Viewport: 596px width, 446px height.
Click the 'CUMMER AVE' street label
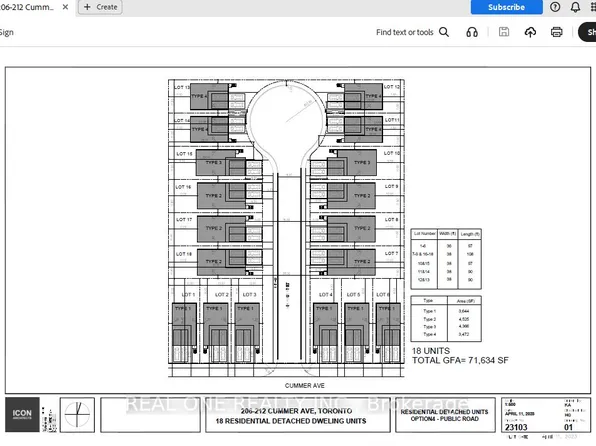coord(305,386)
